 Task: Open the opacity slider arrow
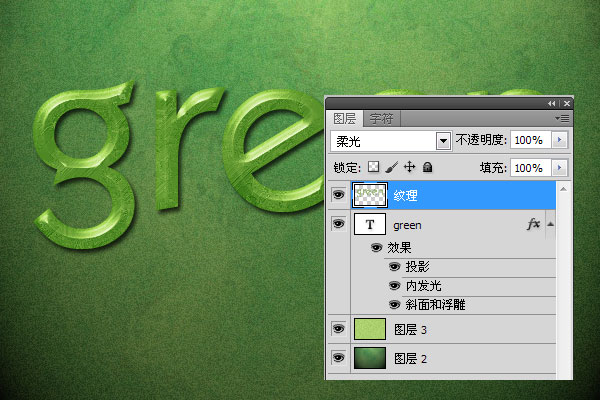pos(559,141)
